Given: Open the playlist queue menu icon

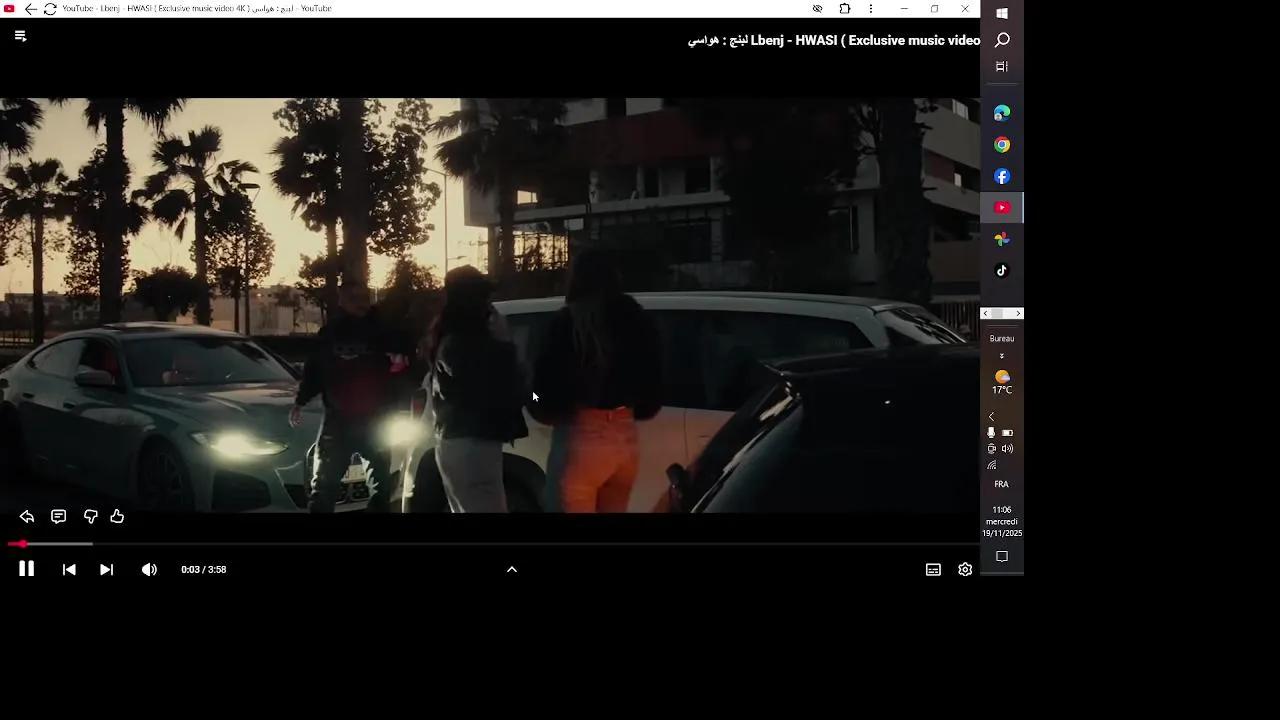Looking at the screenshot, I should click(x=20, y=36).
